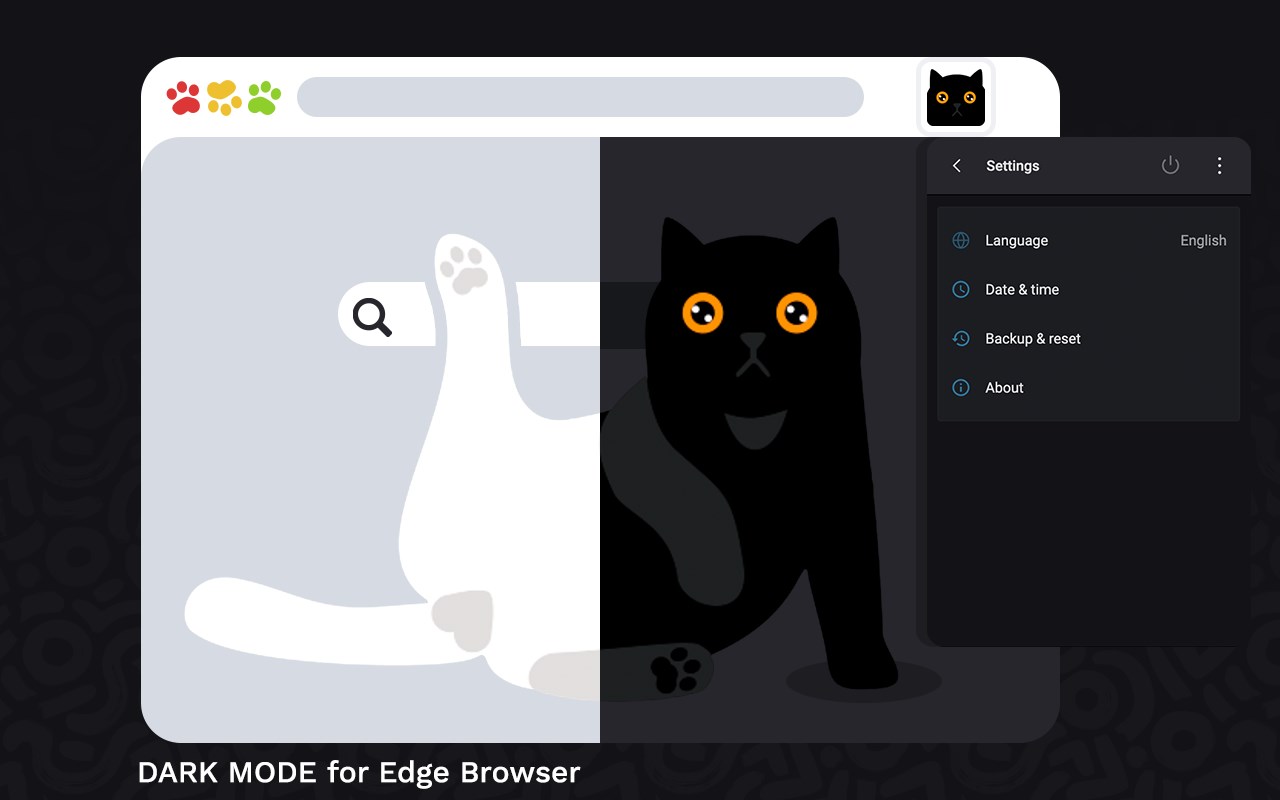1280x800 pixels.
Task: Open the Language setting
Action: coord(1089,240)
